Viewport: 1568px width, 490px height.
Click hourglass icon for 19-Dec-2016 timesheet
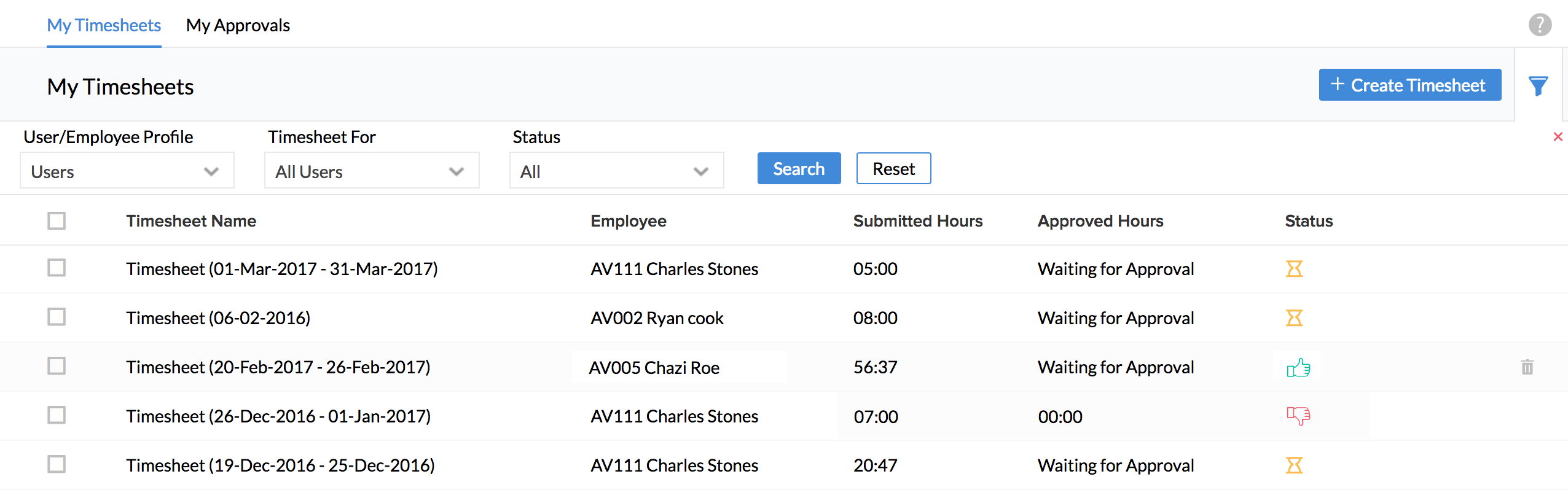pos(1294,465)
